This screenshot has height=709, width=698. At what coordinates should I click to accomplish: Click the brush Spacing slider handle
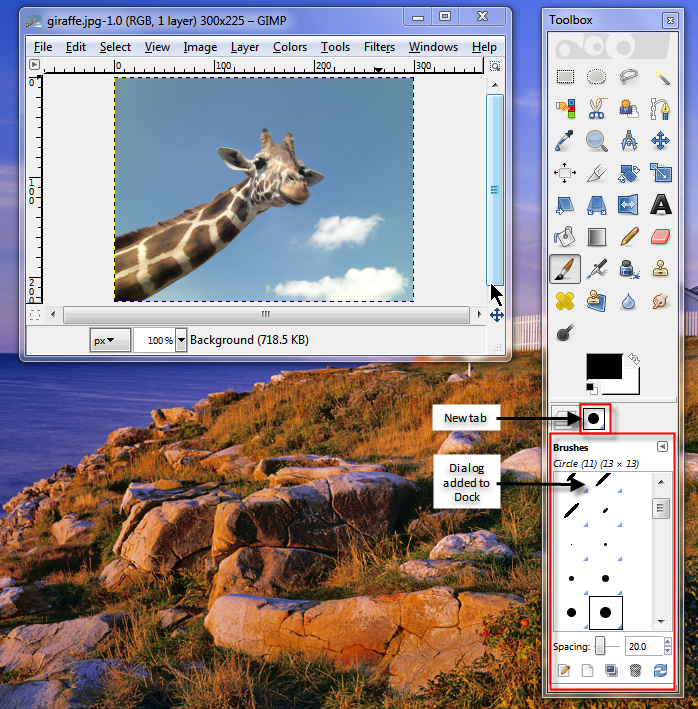pyautogui.click(x=600, y=646)
